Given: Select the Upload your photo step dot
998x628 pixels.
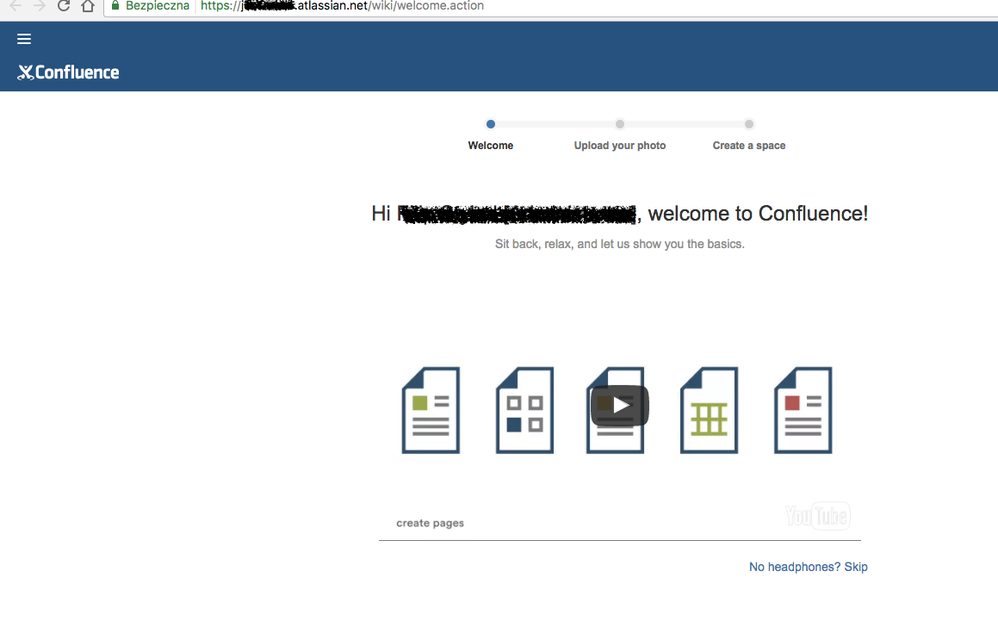Looking at the screenshot, I should point(619,124).
